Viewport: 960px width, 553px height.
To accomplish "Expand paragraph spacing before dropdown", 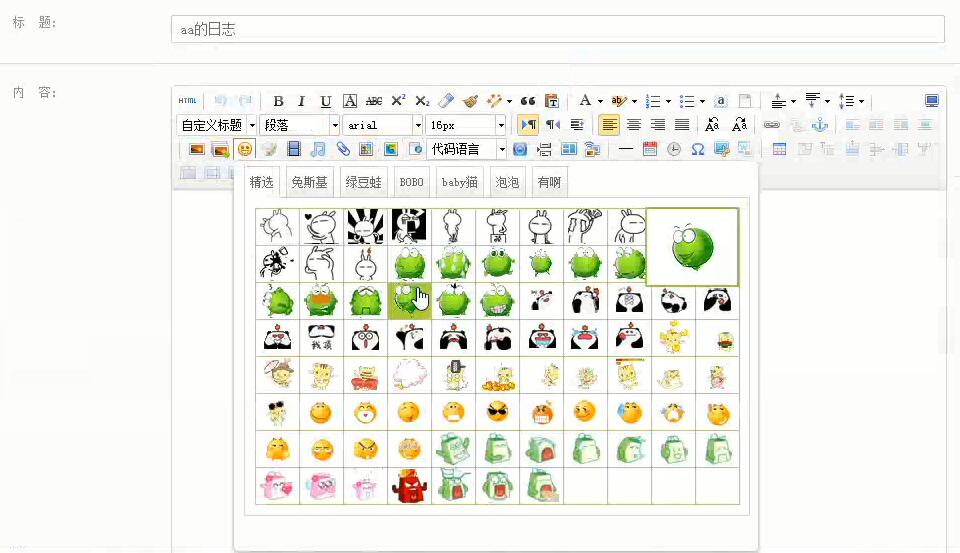I will (x=793, y=102).
